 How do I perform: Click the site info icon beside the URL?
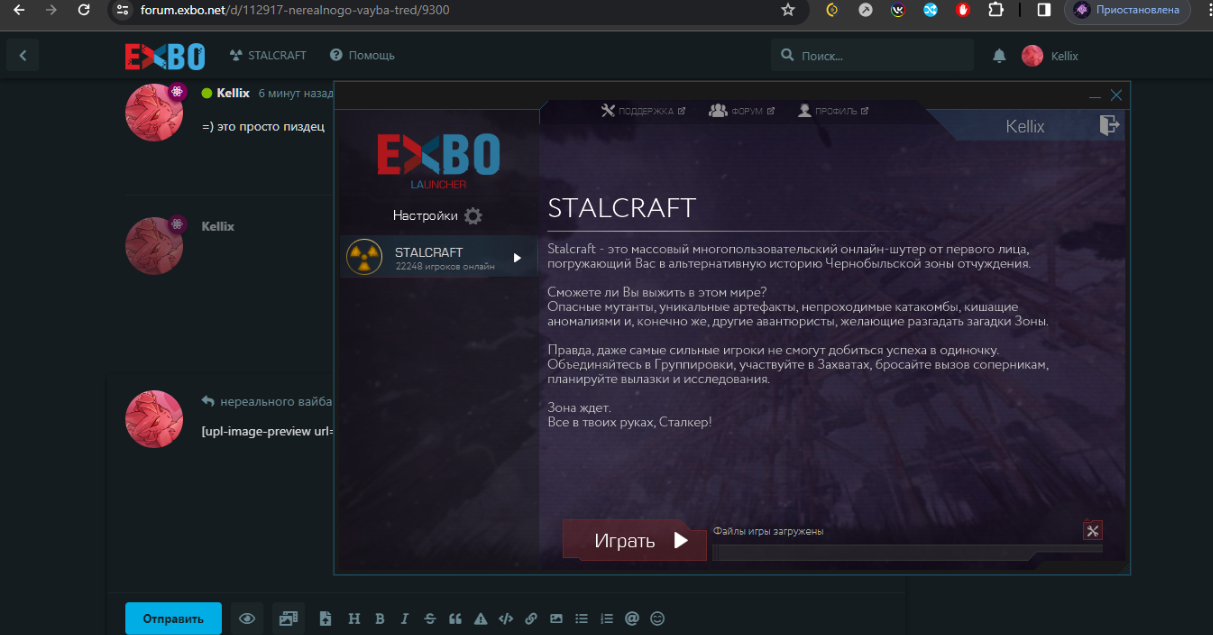pos(122,10)
